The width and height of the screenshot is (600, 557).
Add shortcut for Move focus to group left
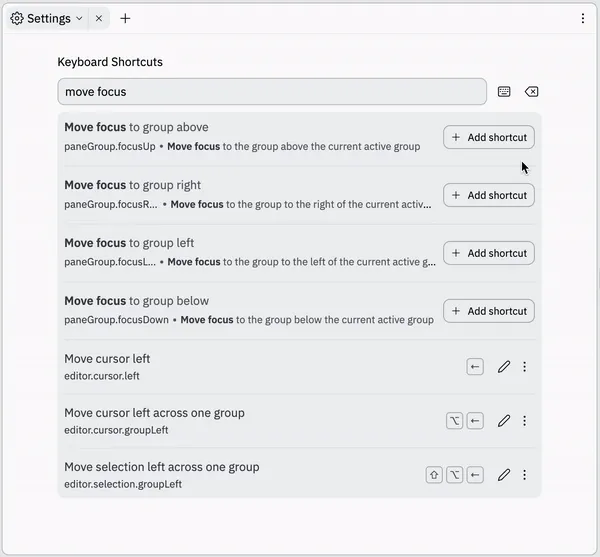489,253
